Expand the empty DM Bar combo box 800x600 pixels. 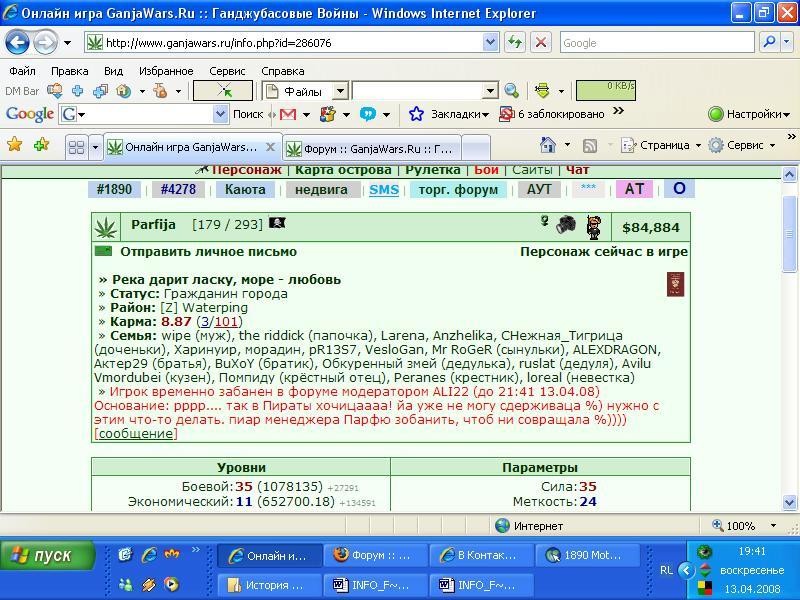click(490, 91)
